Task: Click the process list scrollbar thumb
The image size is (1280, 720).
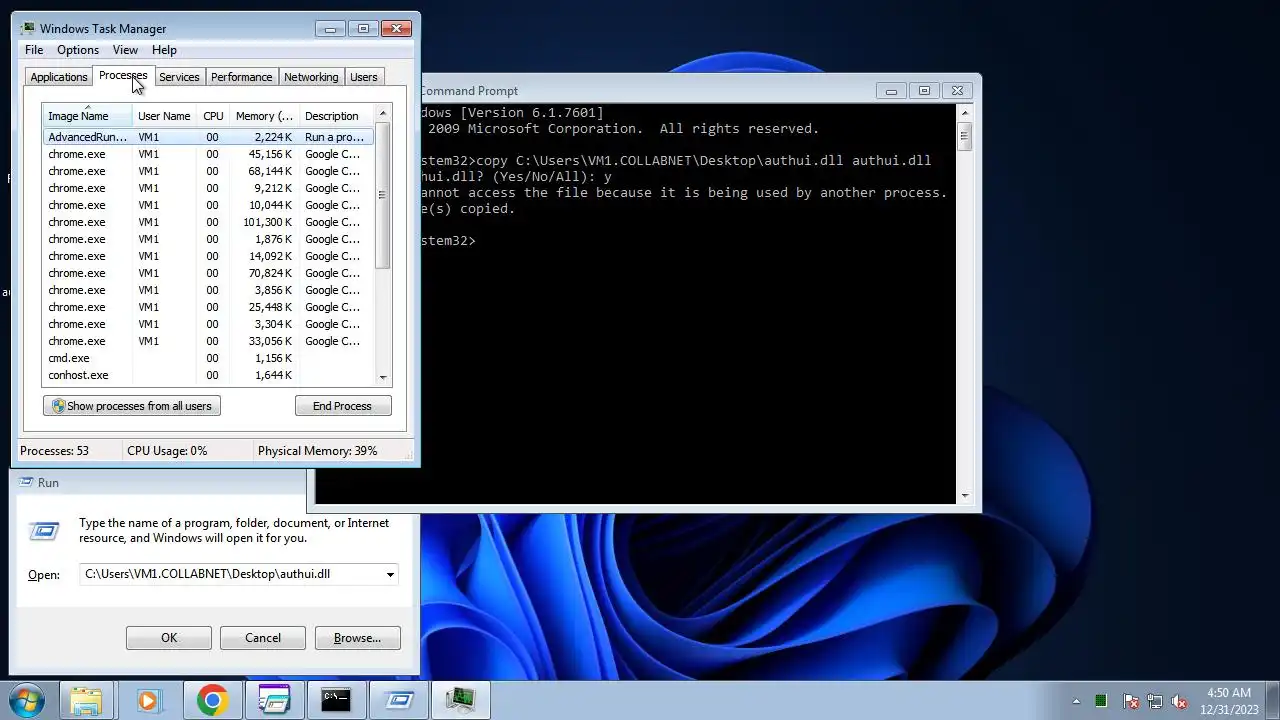Action: pos(382,195)
